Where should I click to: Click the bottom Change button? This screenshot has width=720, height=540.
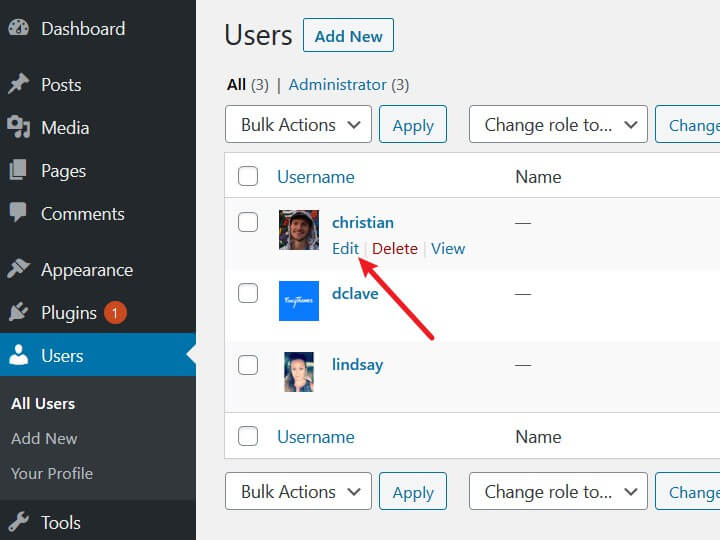[x=688, y=491]
